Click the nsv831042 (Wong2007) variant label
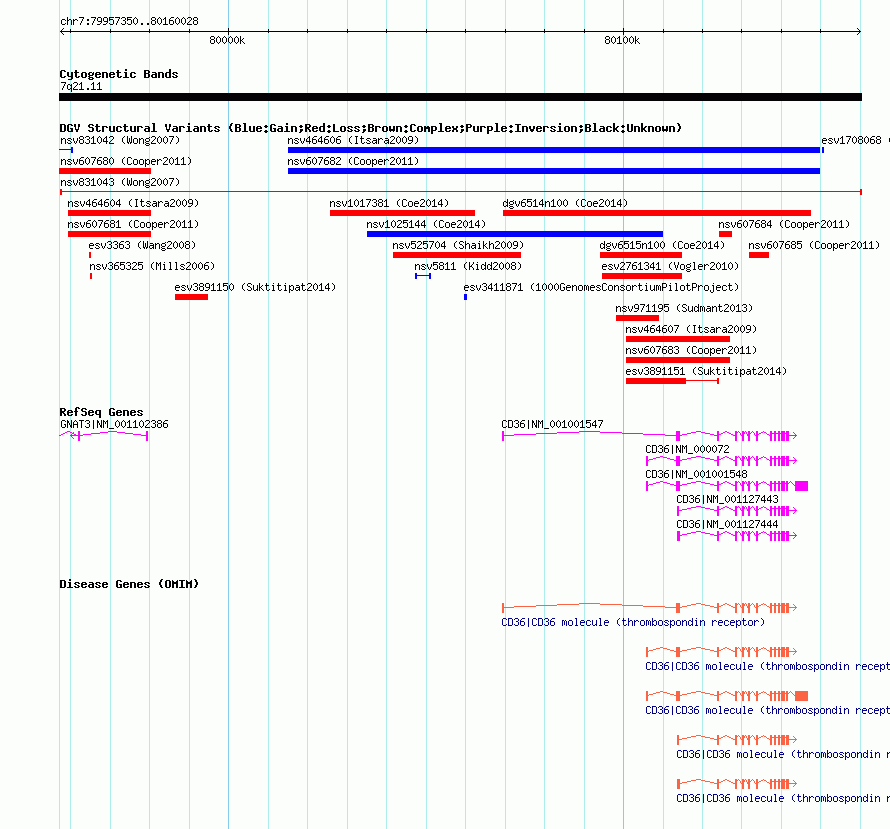890x829 pixels. 120,140
